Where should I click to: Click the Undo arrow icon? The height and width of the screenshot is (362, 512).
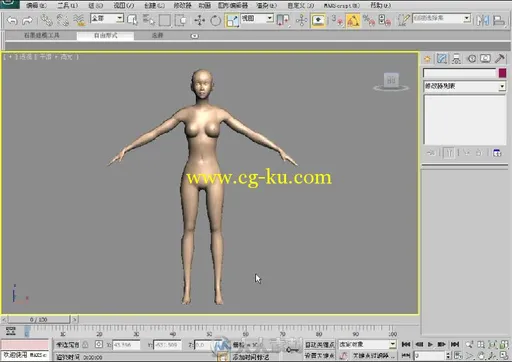point(12,21)
